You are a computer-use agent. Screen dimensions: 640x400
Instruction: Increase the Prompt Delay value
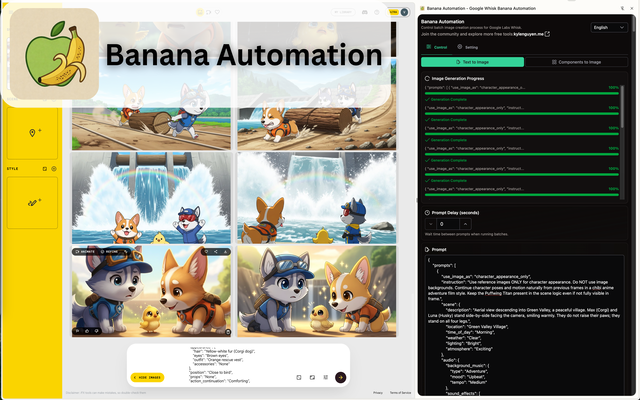465,224
